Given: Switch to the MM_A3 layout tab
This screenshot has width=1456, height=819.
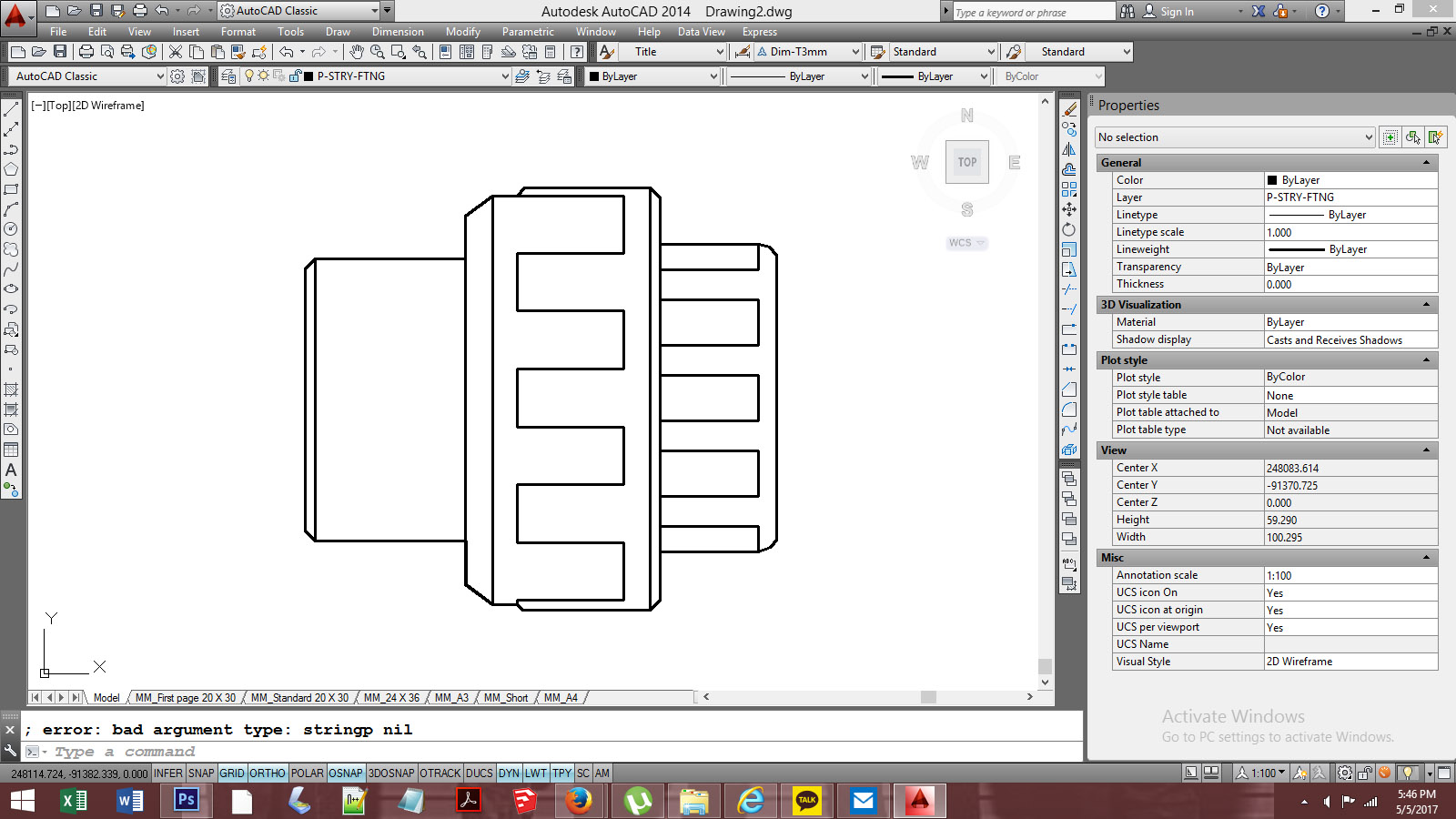Looking at the screenshot, I should click(x=451, y=698).
